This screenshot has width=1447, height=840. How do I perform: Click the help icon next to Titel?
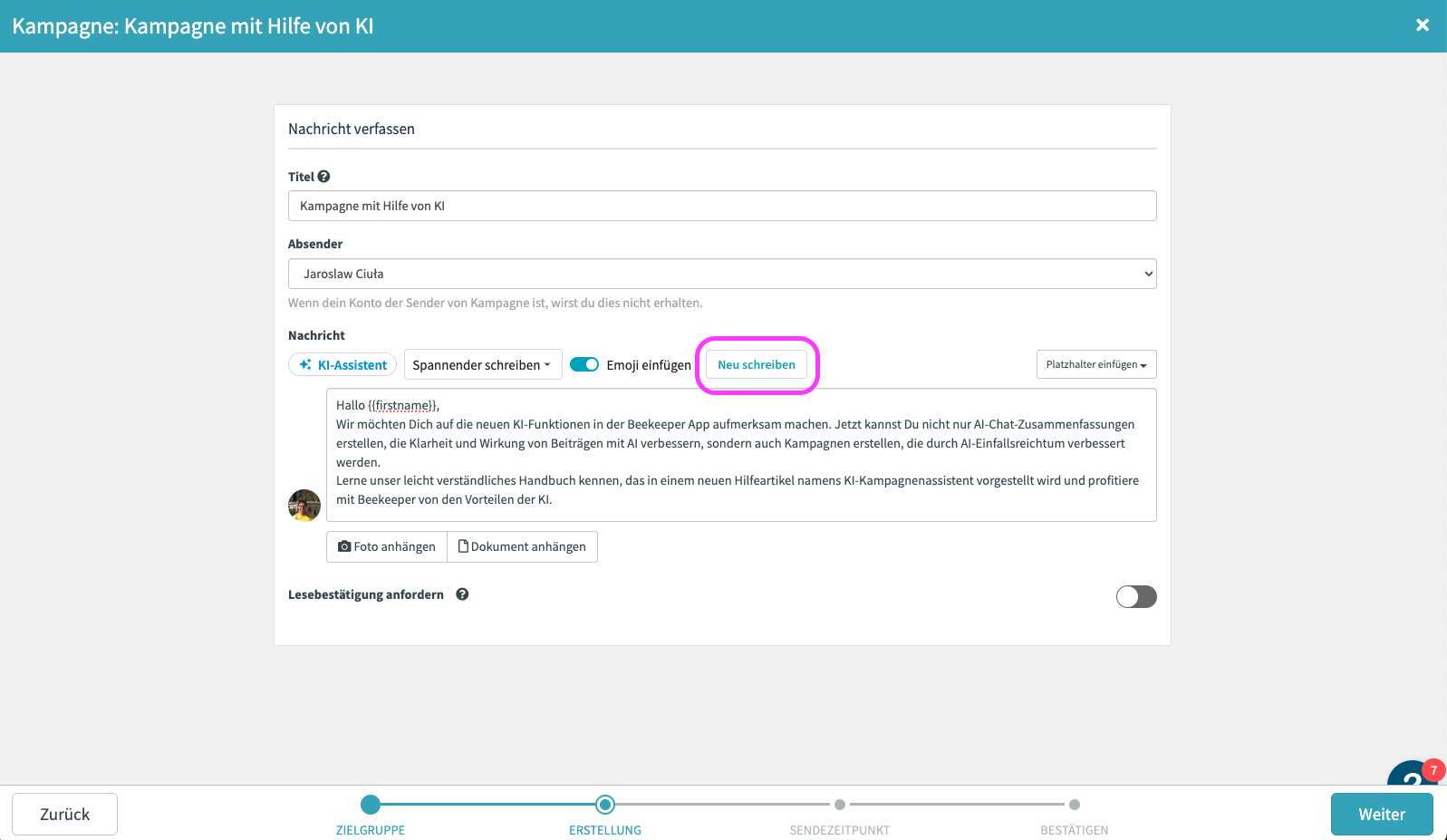coord(323,177)
